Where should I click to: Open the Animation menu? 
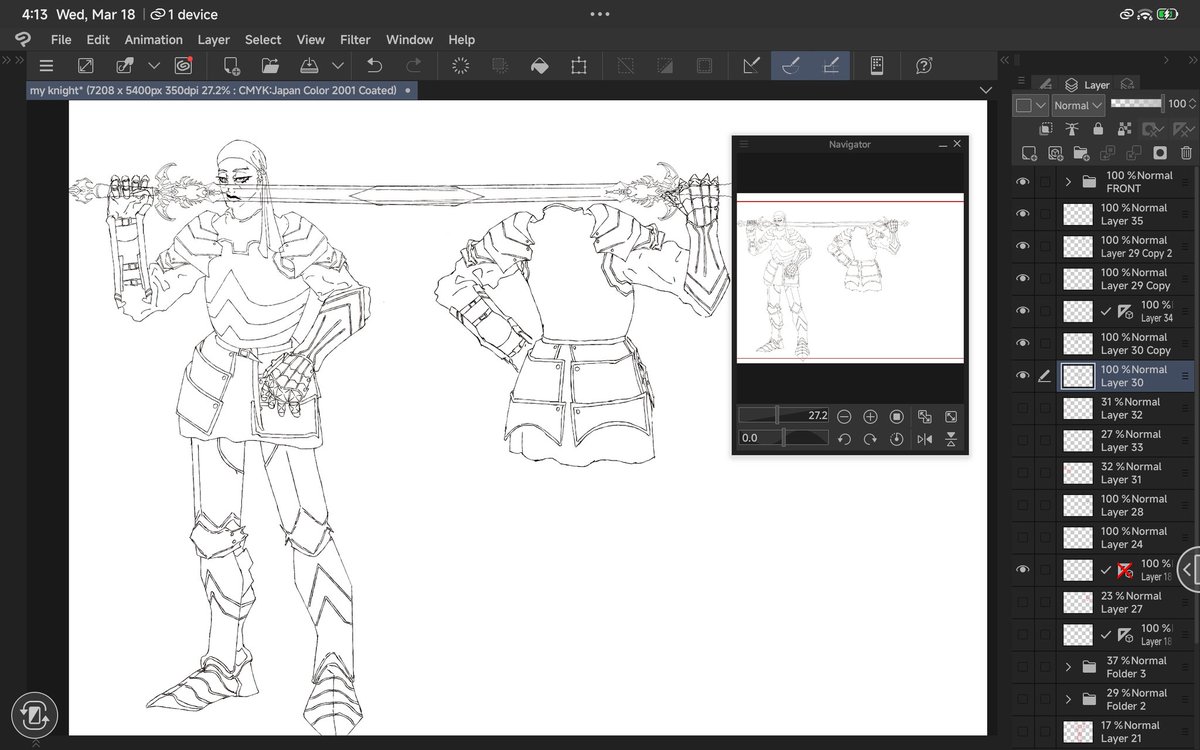coord(153,40)
